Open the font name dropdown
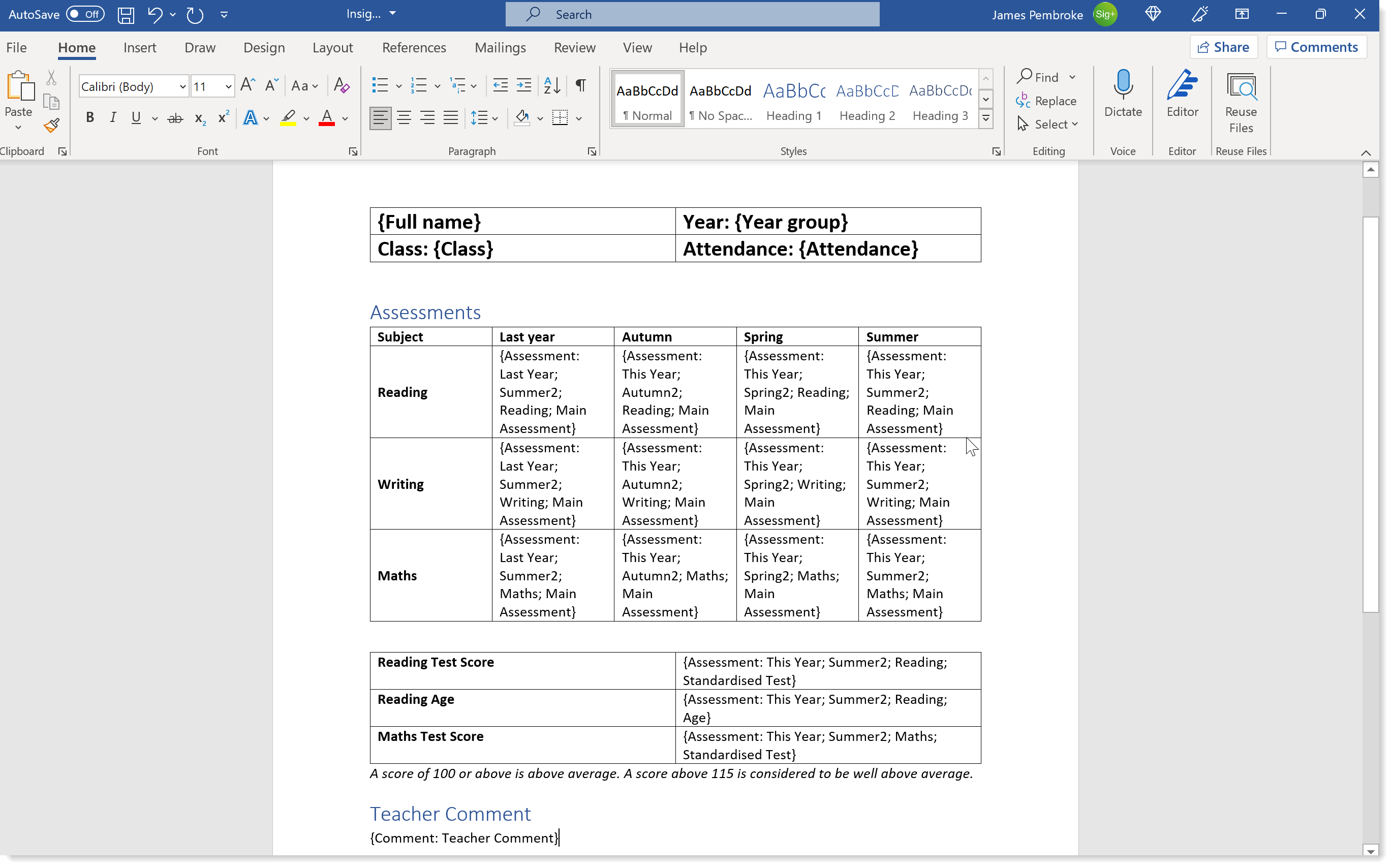1392x868 pixels. coord(182,87)
